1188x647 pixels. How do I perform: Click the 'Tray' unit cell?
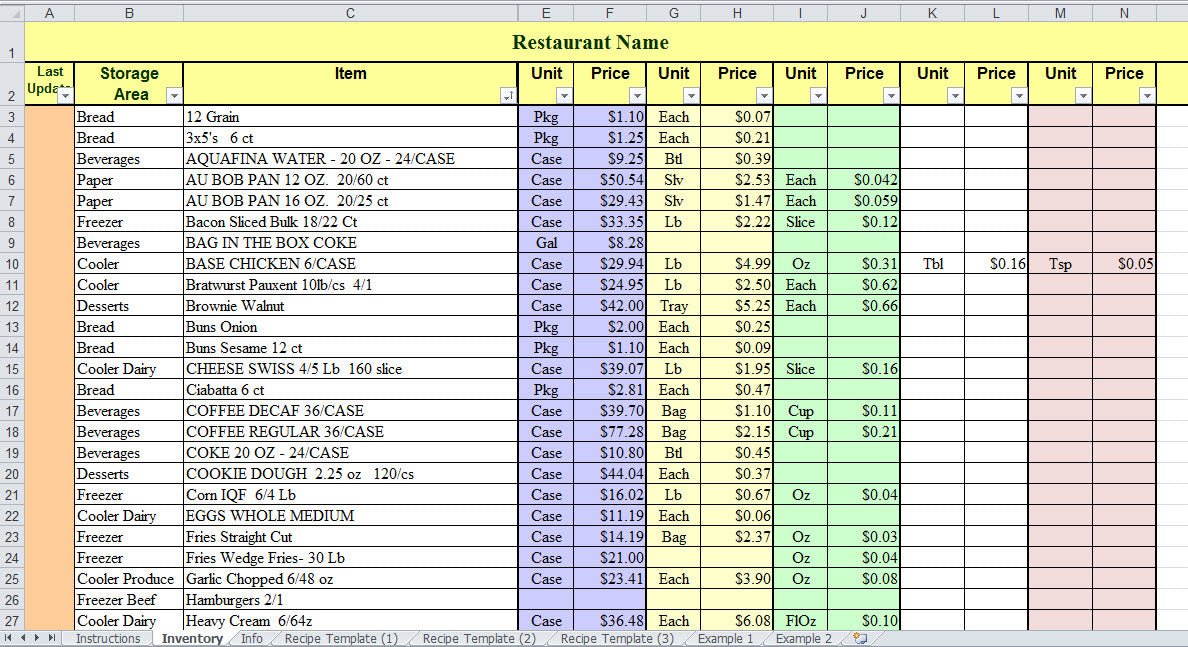pos(674,306)
